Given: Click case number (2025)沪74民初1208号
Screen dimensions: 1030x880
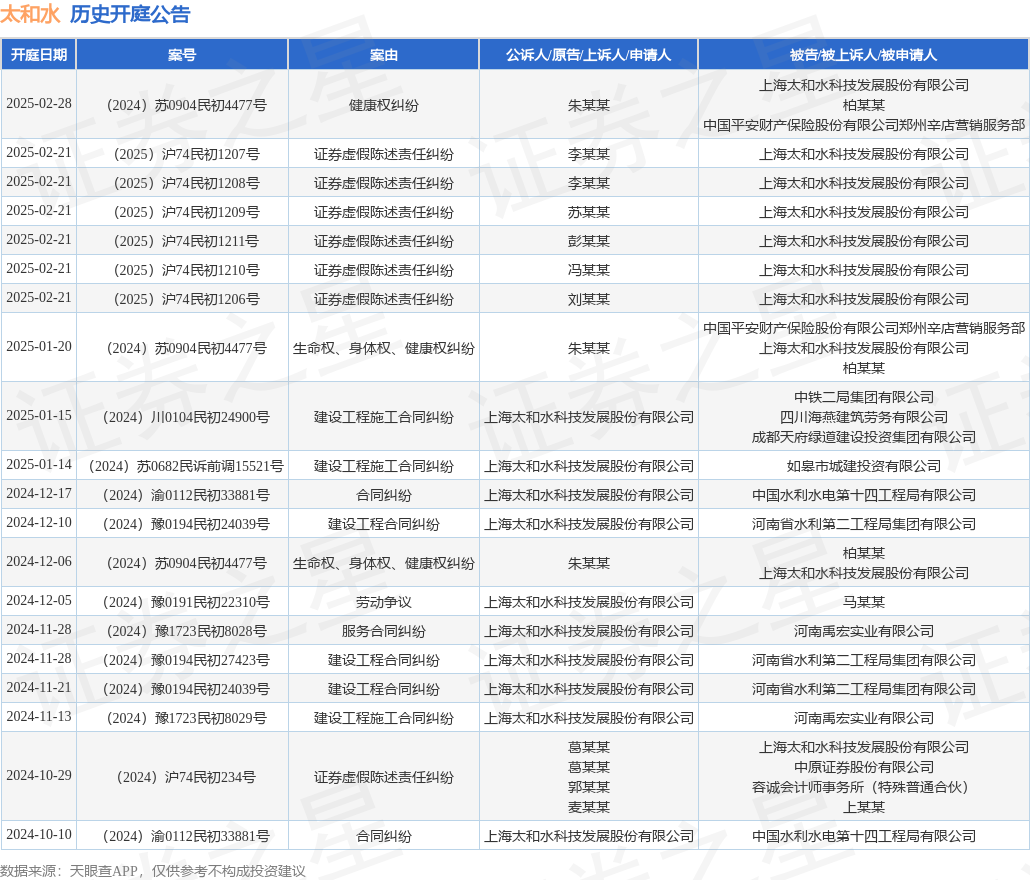Looking at the screenshot, I should click(x=187, y=183).
